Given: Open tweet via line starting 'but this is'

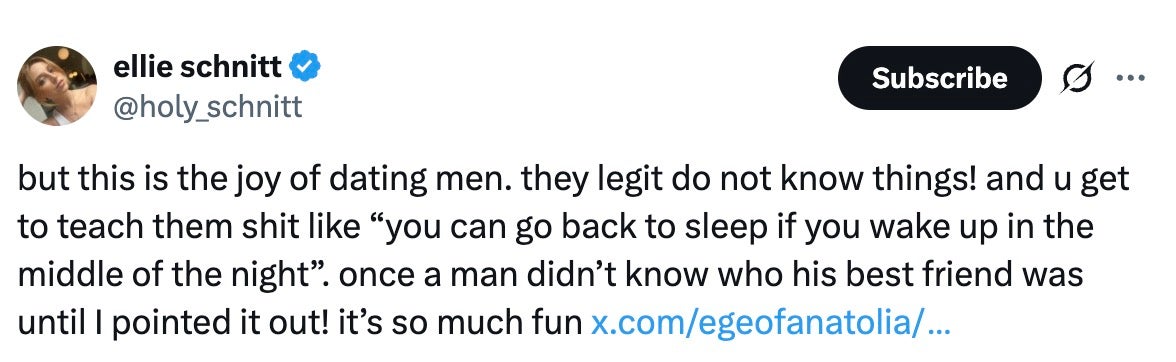Looking at the screenshot, I should click(573, 181).
